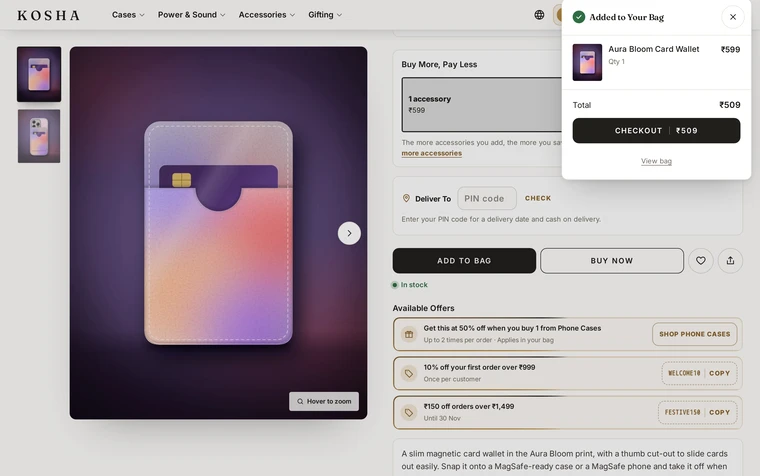The width and height of the screenshot is (760, 476).
Task: Click the PIN code input field
Action: coord(487,198)
